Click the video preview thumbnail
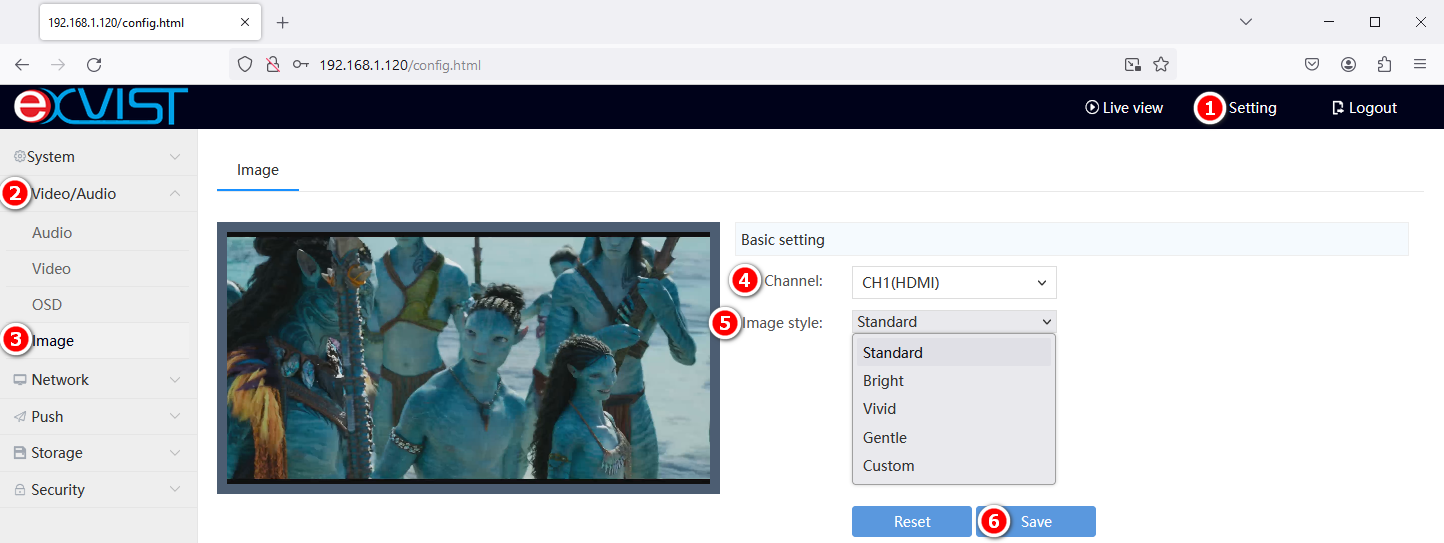 click(468, 358)
